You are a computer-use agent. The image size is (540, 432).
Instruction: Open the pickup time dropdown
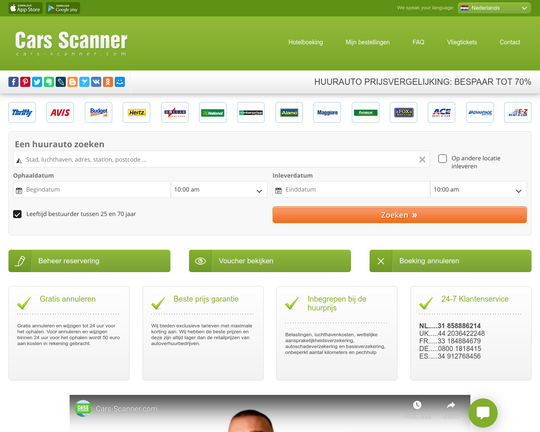pos(219,190)
